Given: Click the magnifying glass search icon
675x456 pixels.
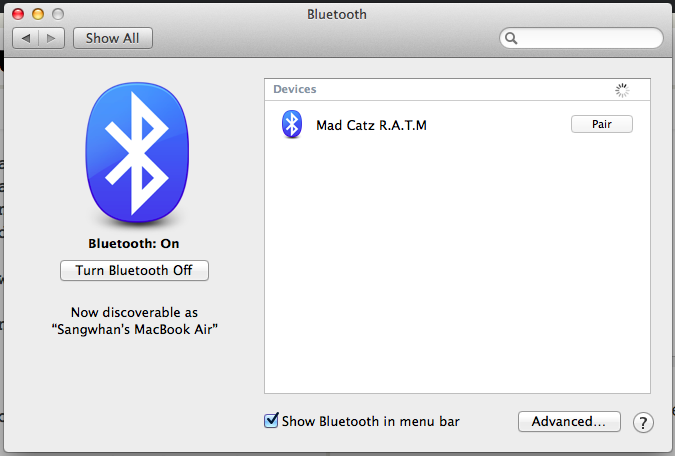Looking at the screenshot, I should click(511, 38).
